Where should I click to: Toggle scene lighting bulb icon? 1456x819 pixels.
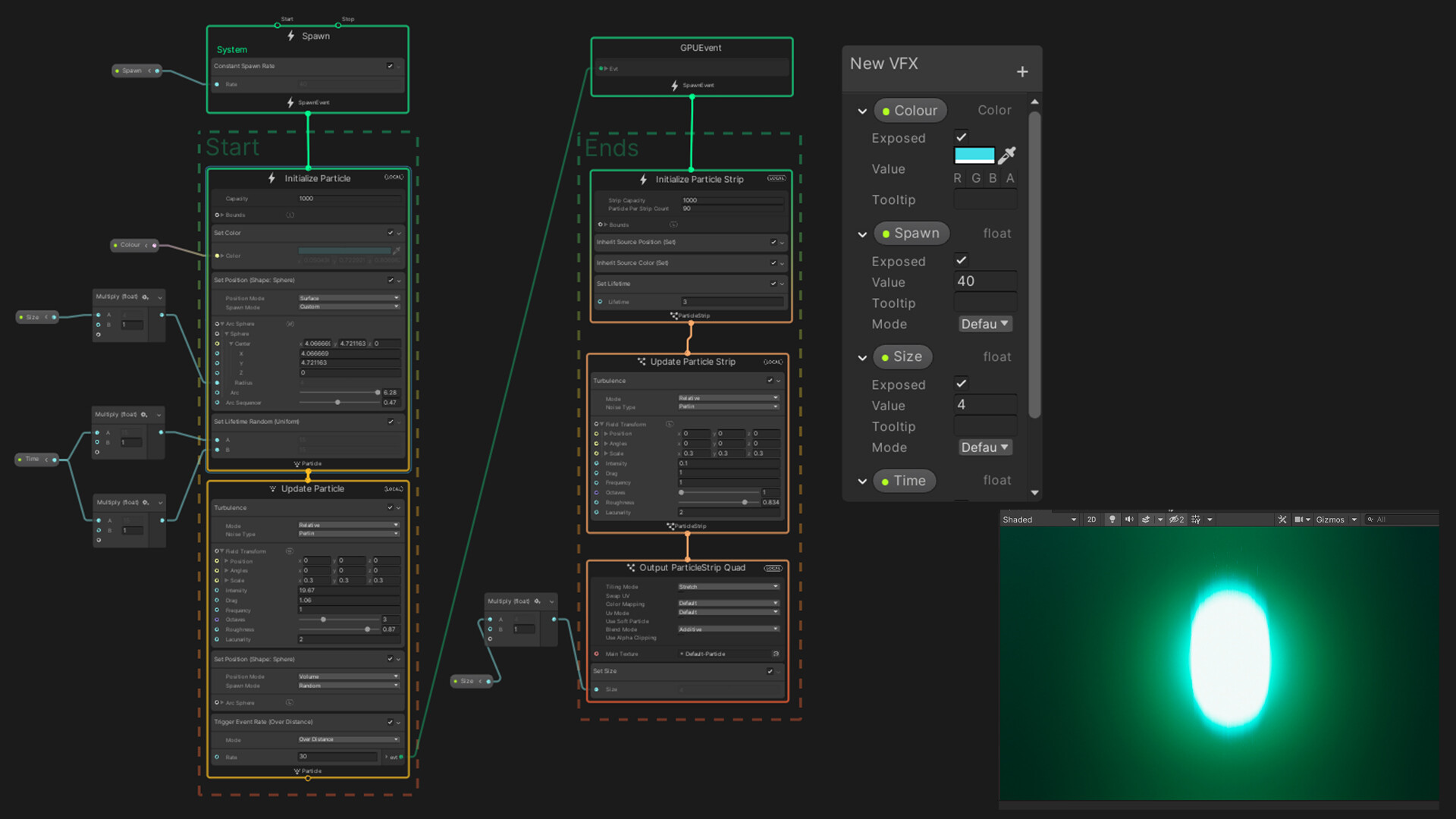click(1112, 519)
